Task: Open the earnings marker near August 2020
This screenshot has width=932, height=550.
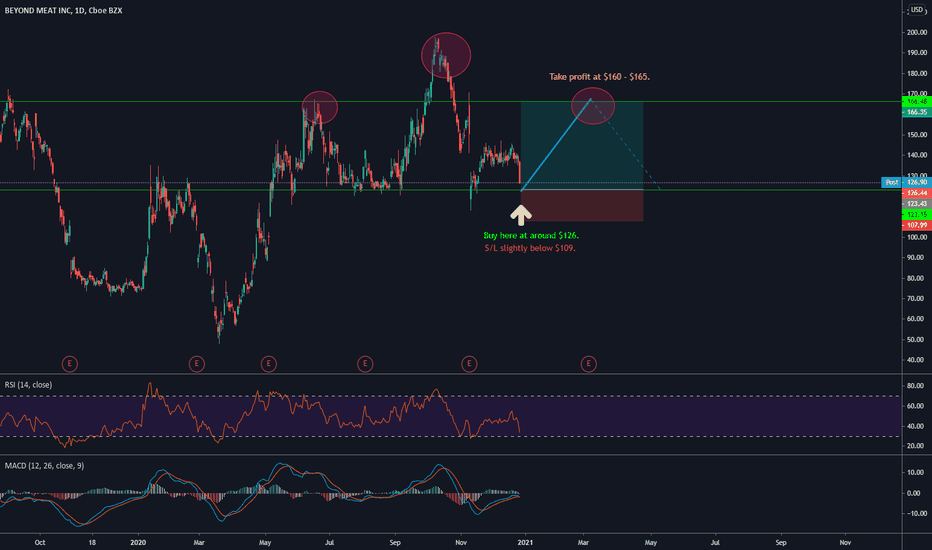Action: [365, 364]
